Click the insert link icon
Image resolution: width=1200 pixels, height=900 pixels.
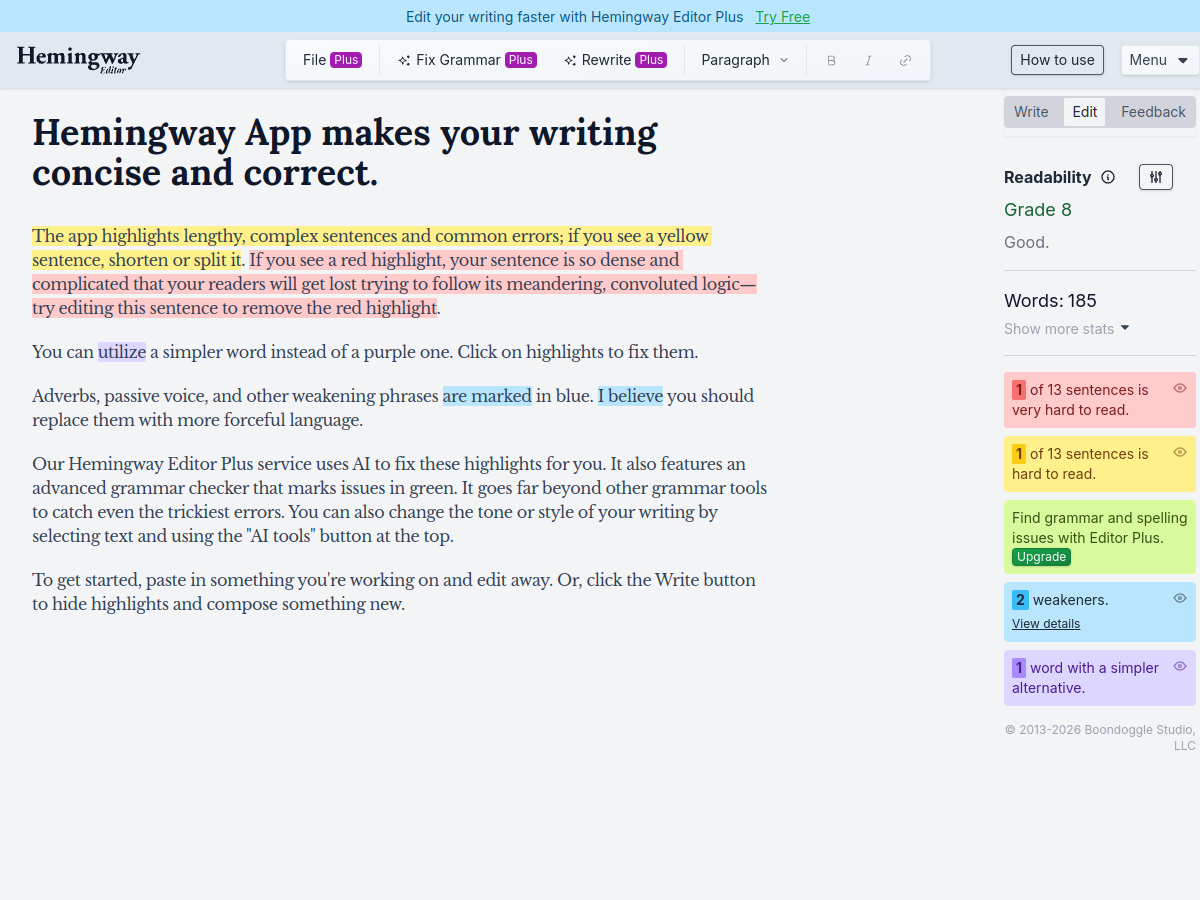tap(905, 60)
